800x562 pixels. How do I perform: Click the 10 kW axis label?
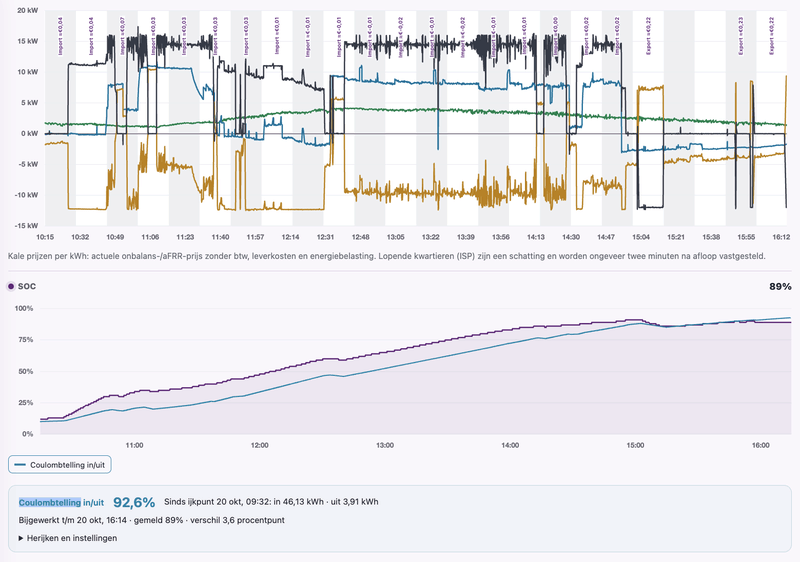tap(28, 72)
